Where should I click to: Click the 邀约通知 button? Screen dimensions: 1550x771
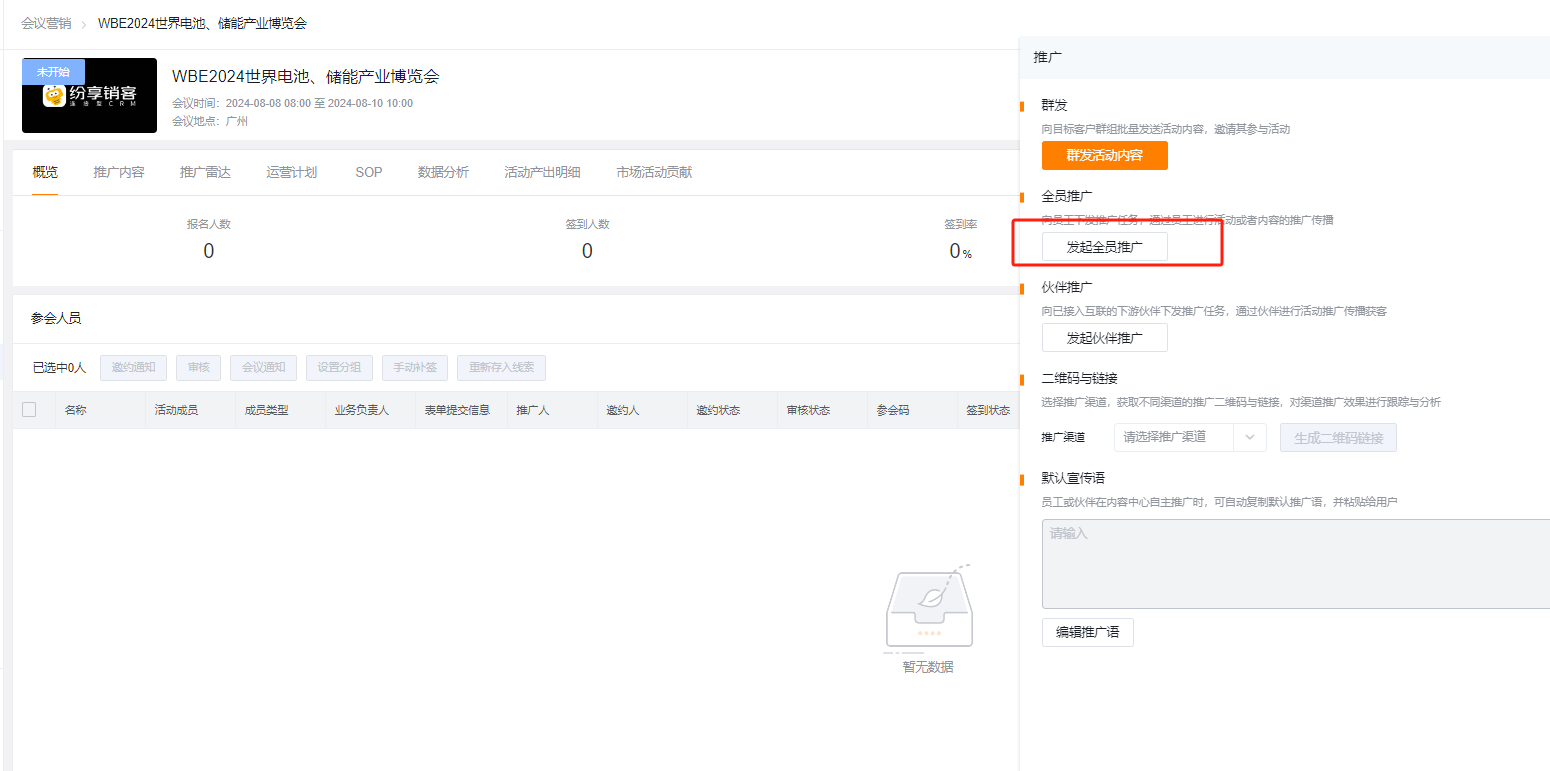point(134,367)
